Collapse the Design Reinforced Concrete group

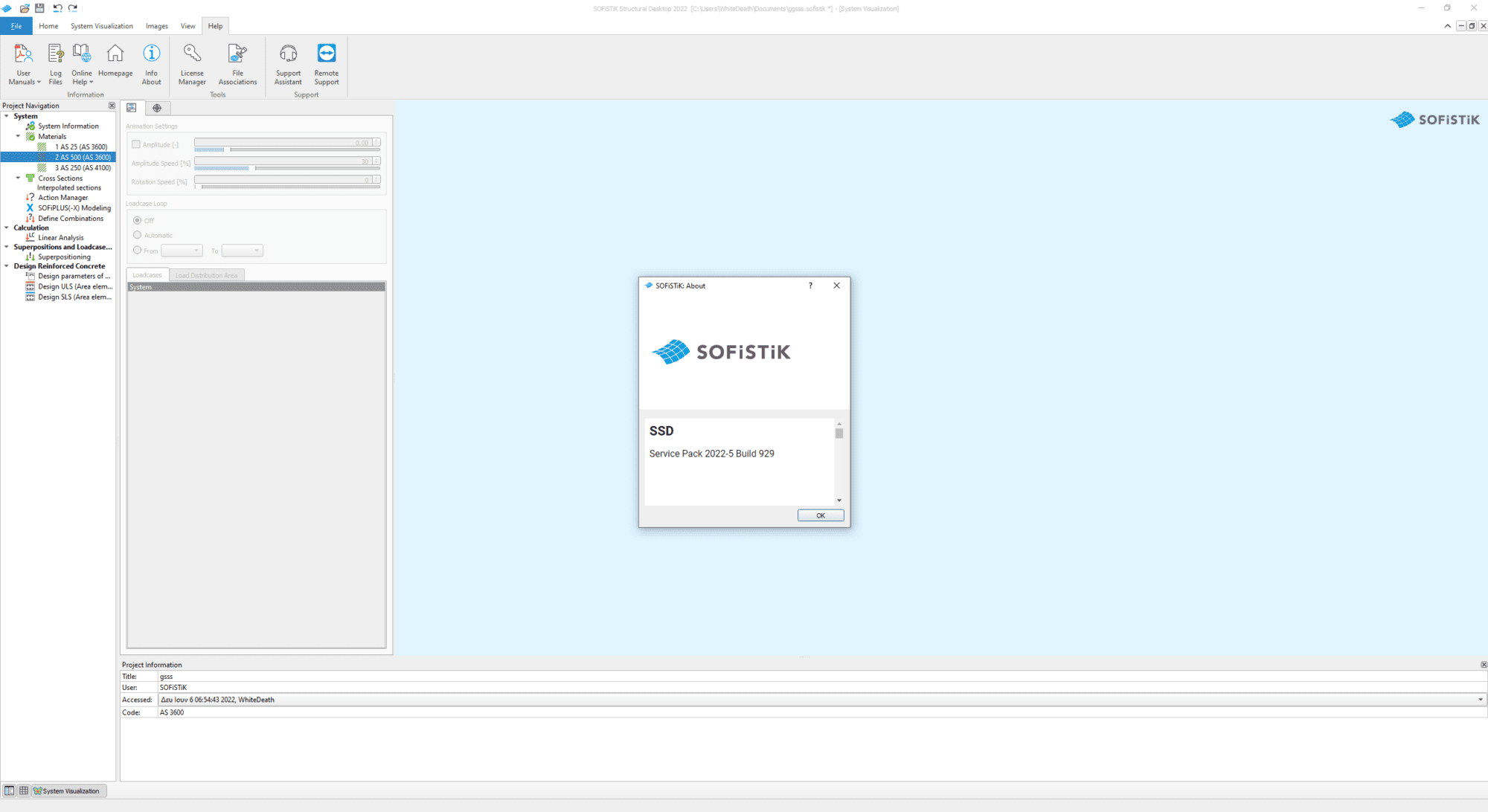tap(7, 265)
